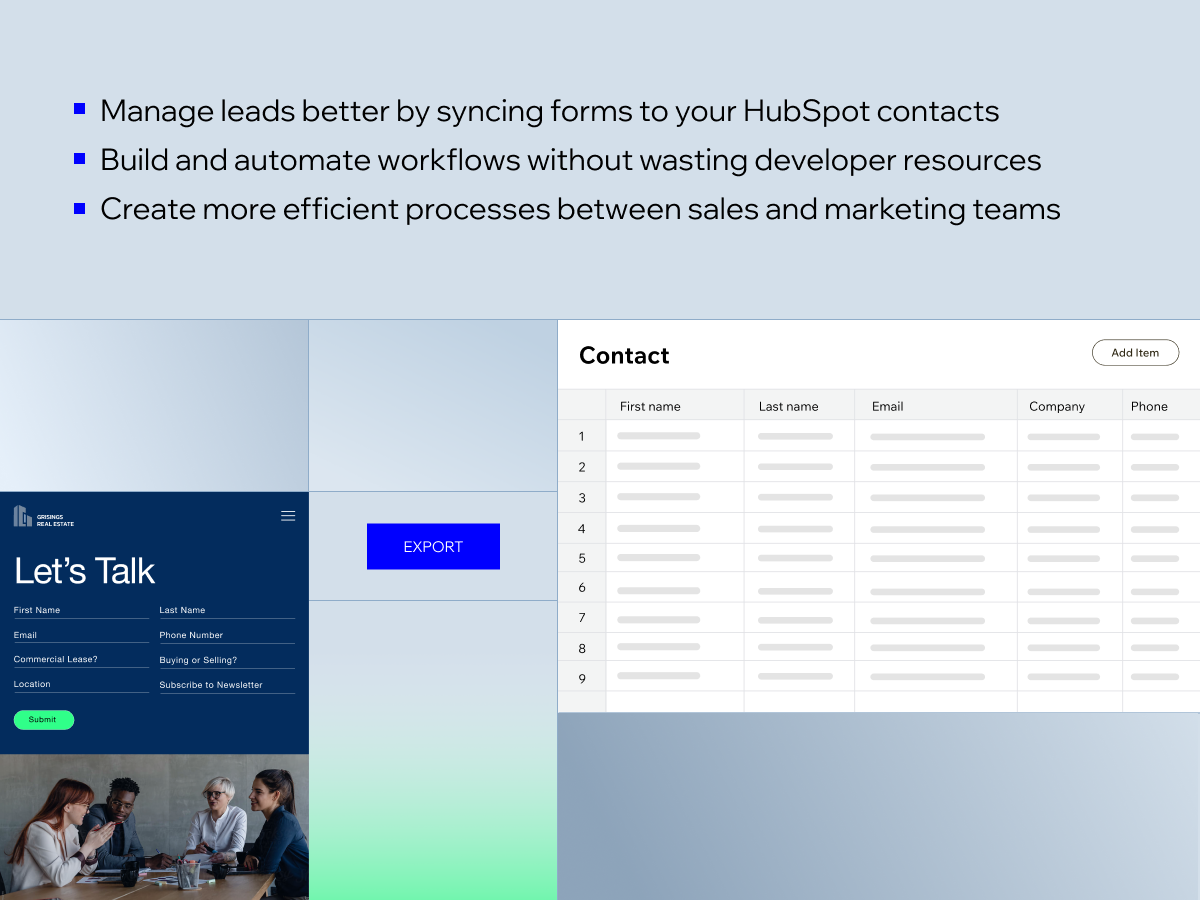Select the First Name input field
The height and width of the screenshot is (900, 1200).
coord(81,611)
